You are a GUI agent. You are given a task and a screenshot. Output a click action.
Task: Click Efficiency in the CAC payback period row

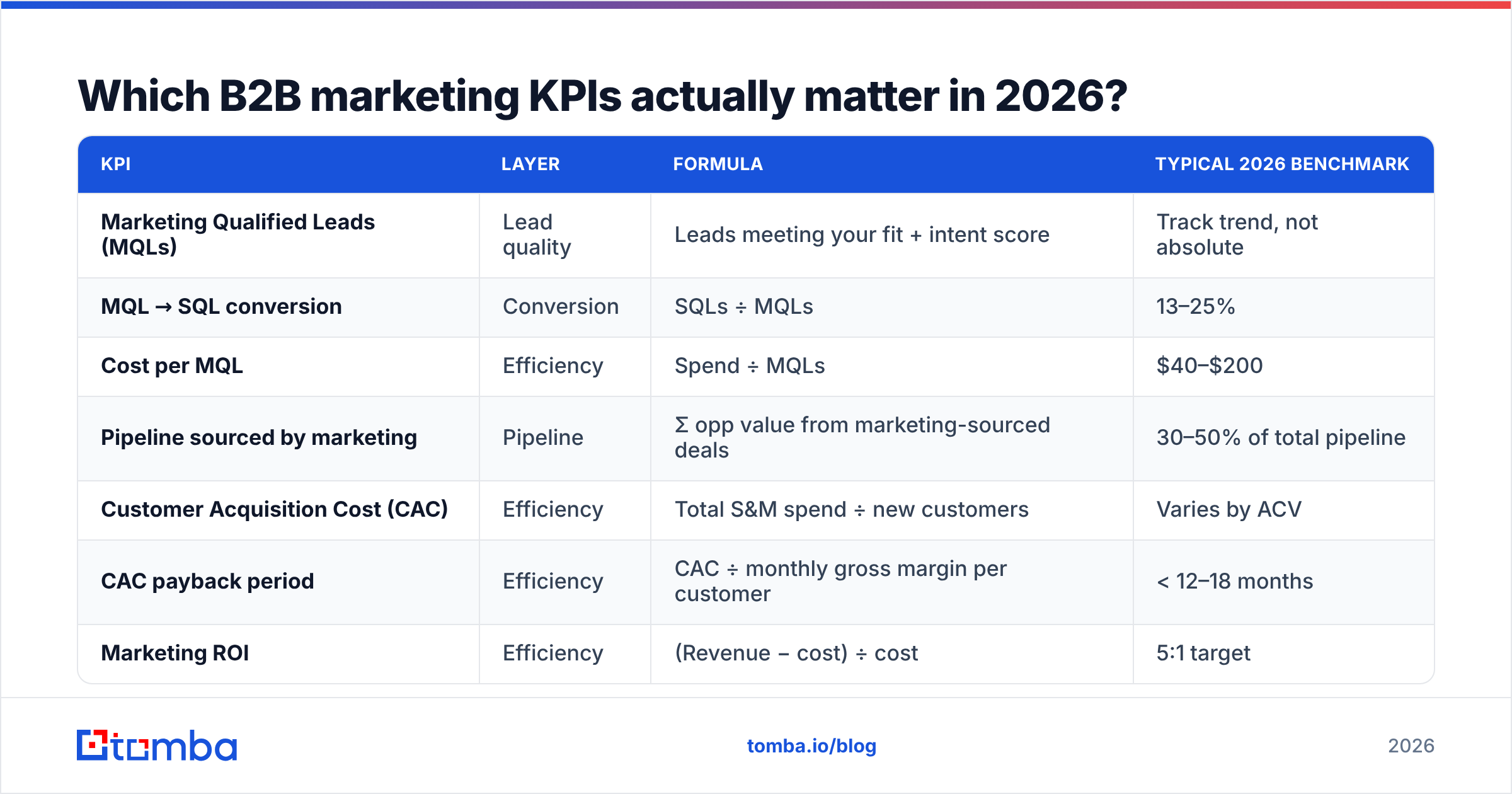(553, 581)
